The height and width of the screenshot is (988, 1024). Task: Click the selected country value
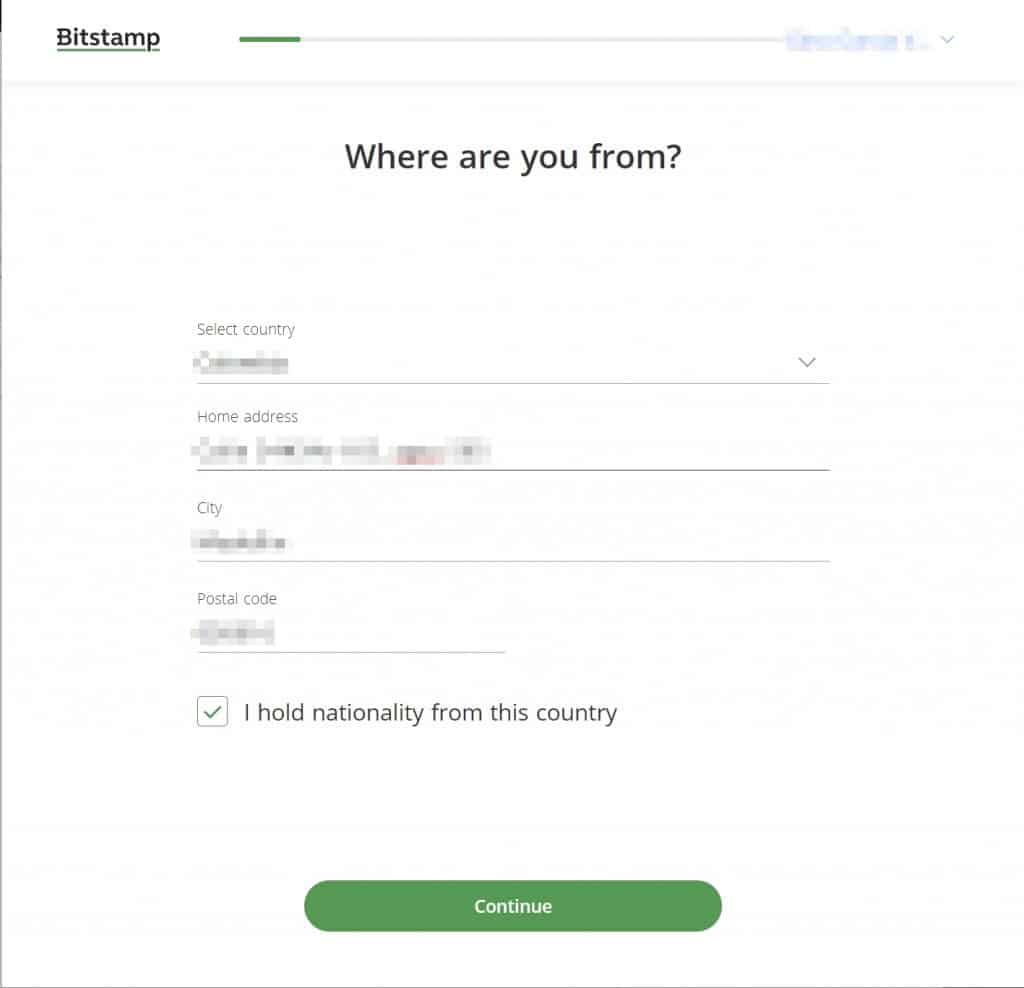pyautogui.click(x=240, y=362)
